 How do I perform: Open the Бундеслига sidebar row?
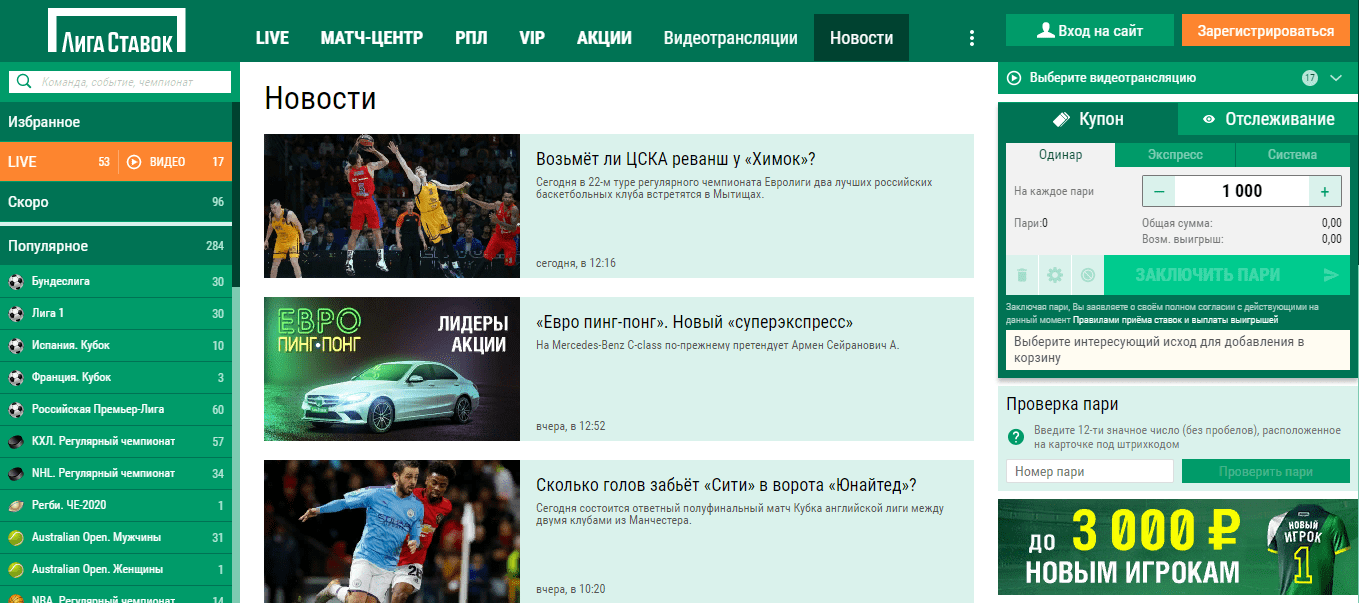(116, 281)
